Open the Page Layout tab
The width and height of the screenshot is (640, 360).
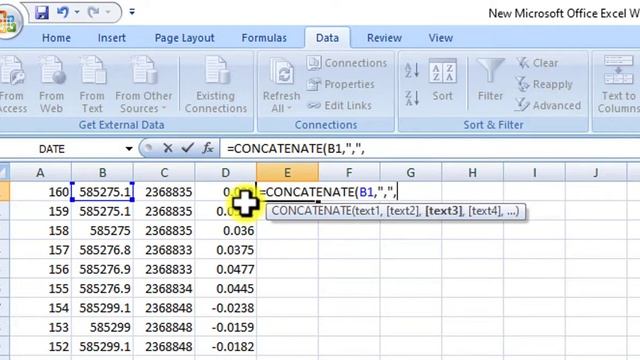[x=184, y=38]
